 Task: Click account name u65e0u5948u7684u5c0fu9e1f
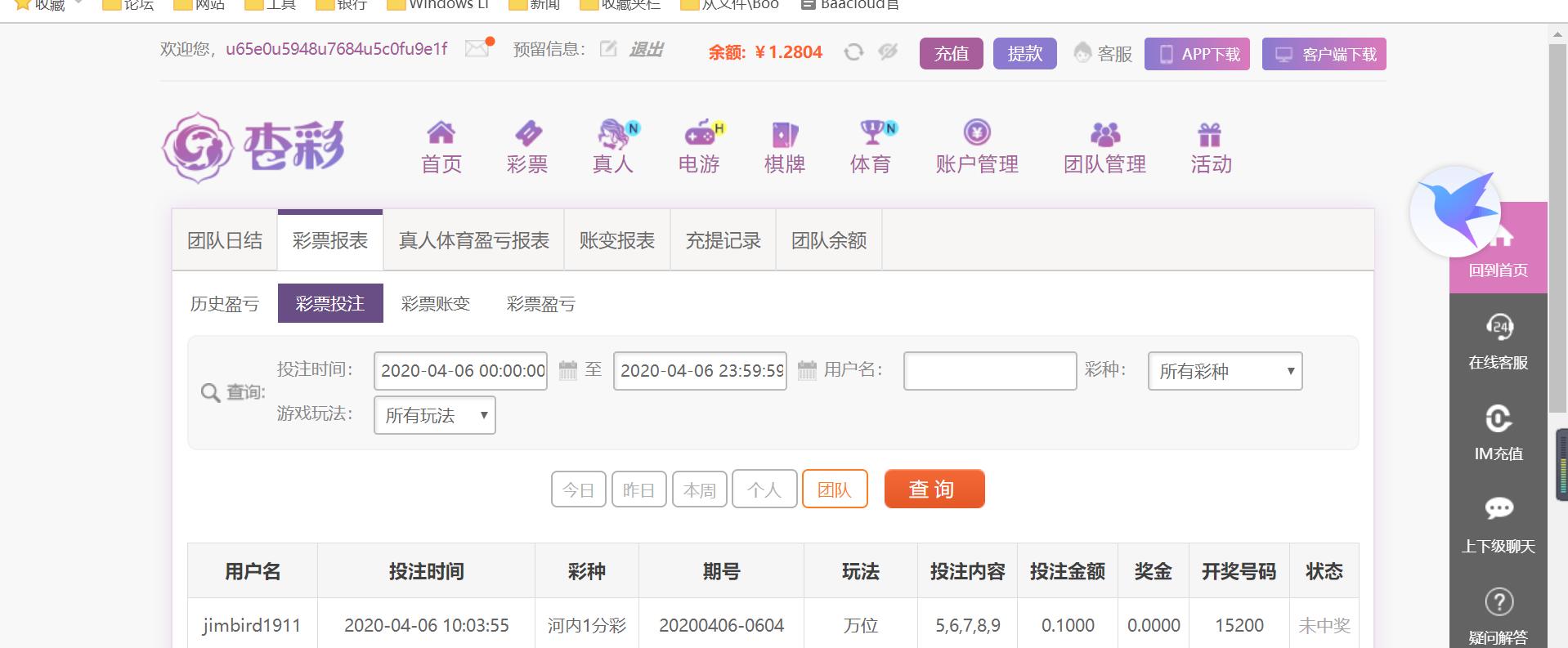pyautogui.click(x=337, y=49)
